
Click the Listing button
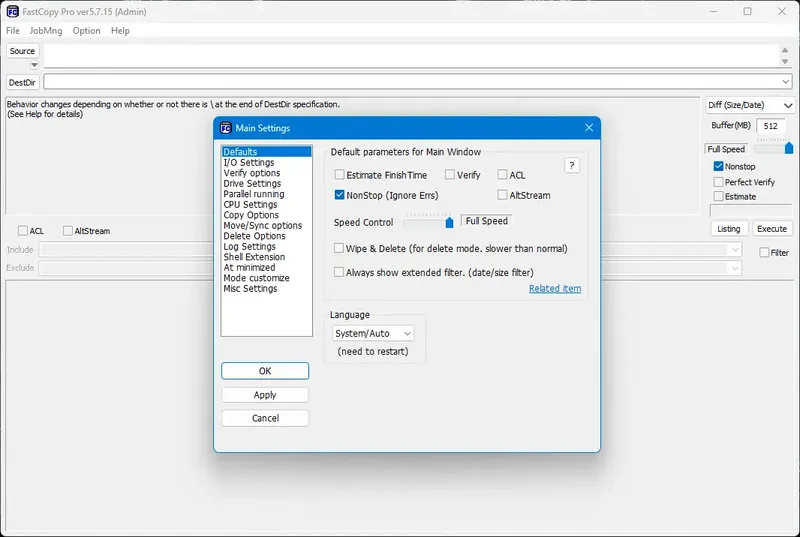click(x=729, y=229)
